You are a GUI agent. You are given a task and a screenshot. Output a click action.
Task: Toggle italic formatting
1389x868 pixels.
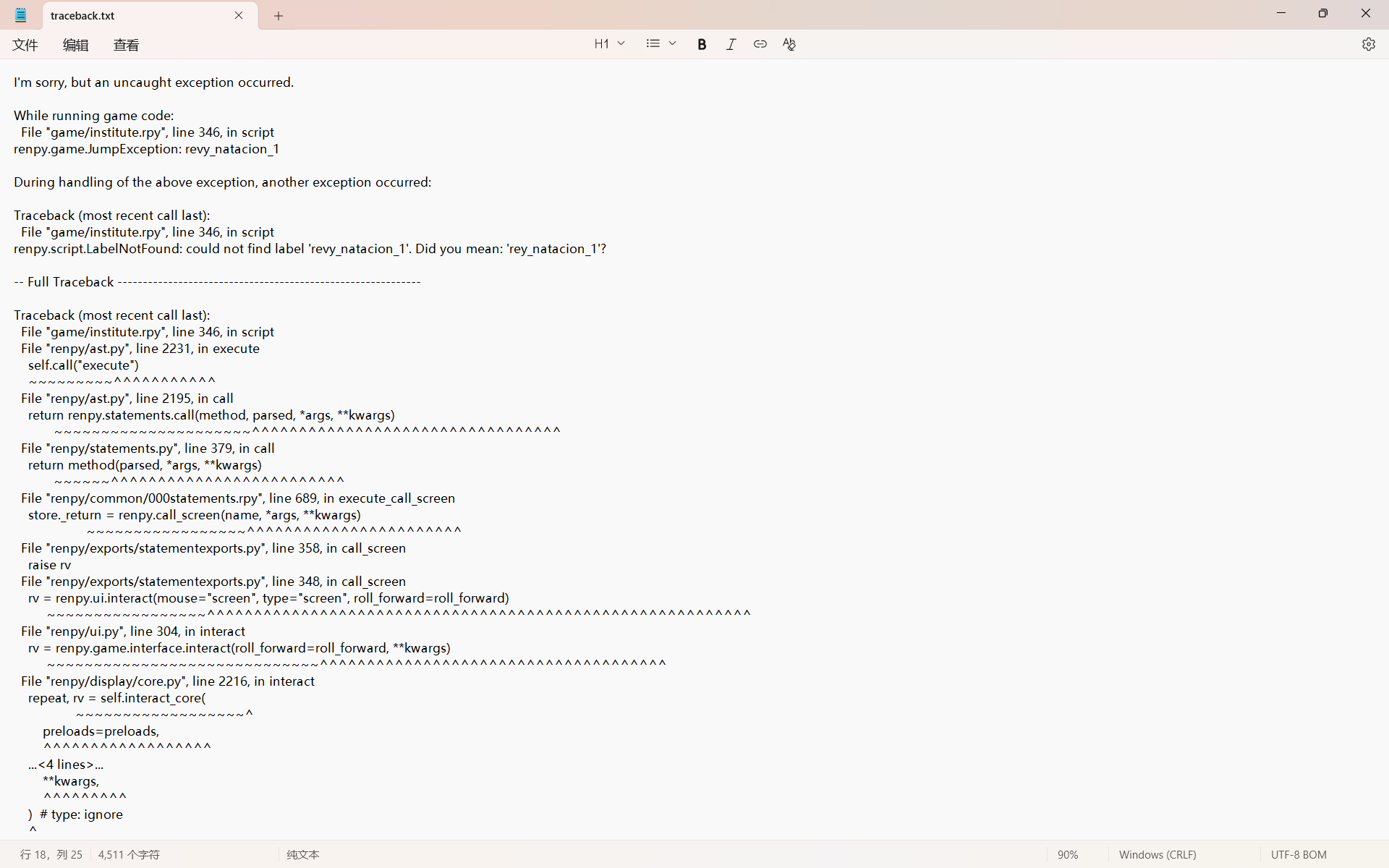coord(731,44)
